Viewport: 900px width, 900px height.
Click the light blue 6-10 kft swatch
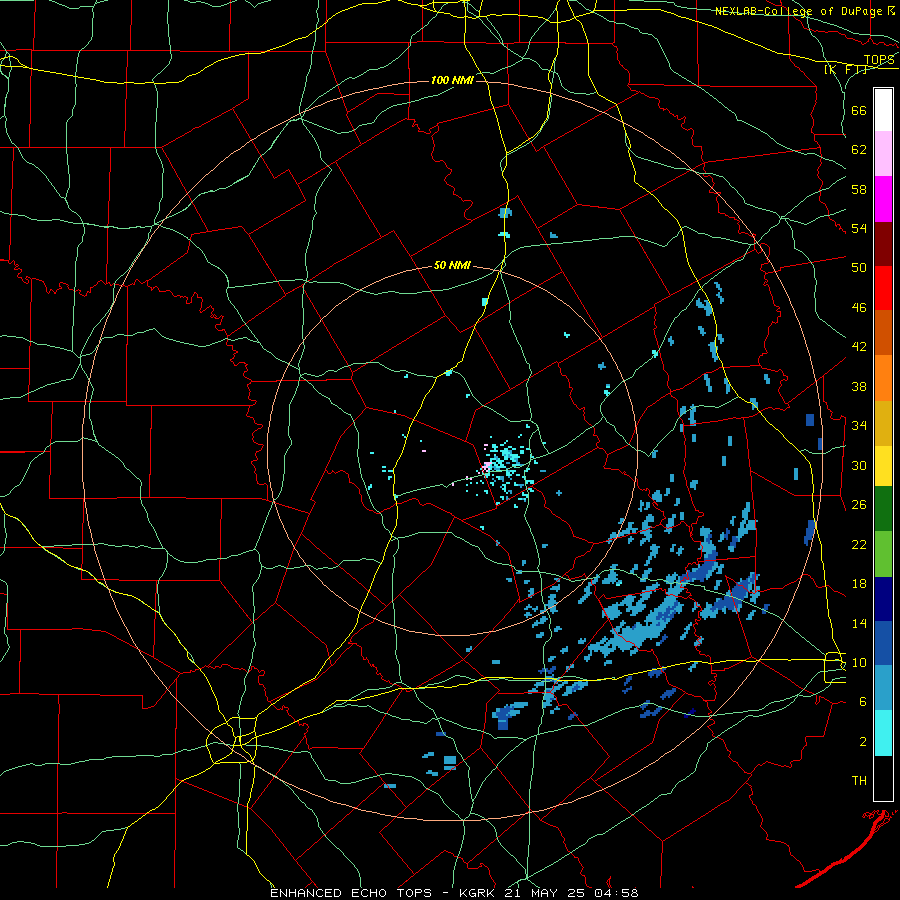[883, 688]
